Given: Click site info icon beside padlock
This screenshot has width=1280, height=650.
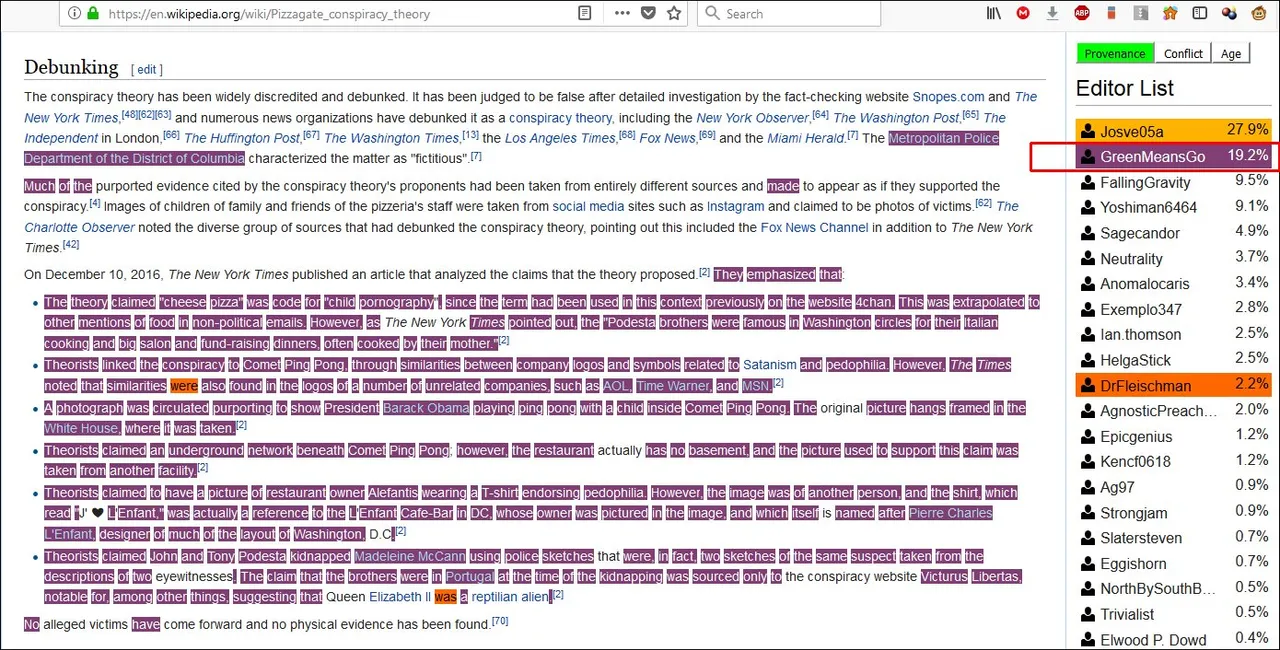Looking at the screenshot, I should click(x=73, y=14).
